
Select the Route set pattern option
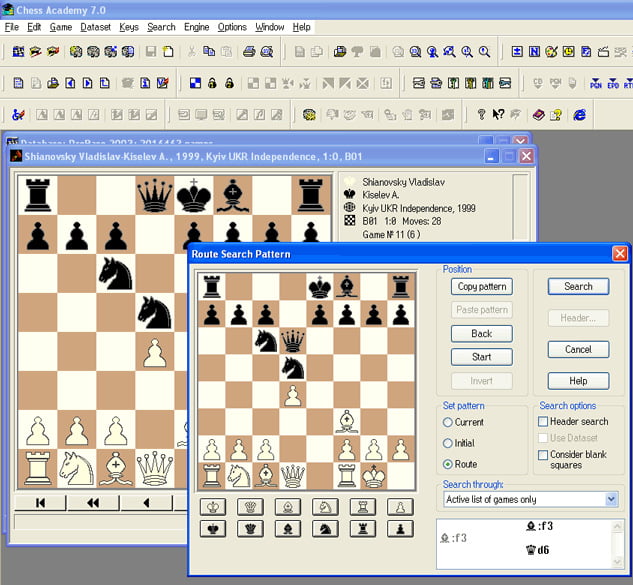tap(460, 464)
